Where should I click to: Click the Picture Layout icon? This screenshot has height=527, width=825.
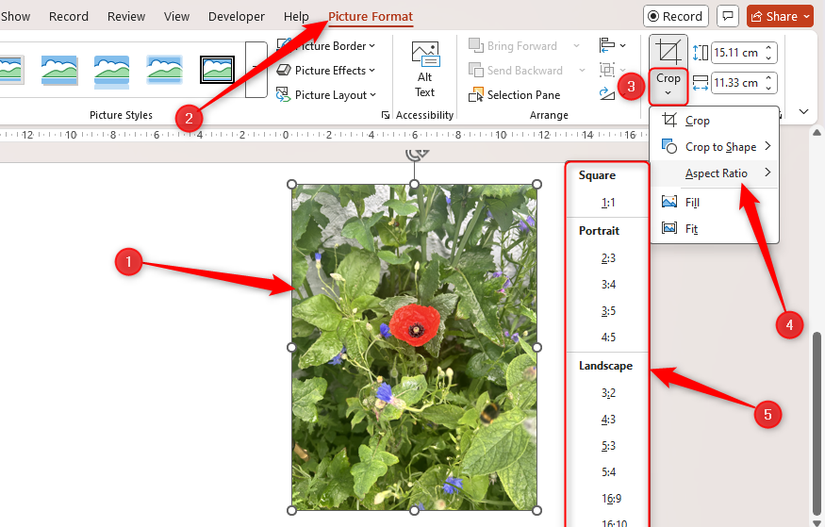[x=284, y=95]
